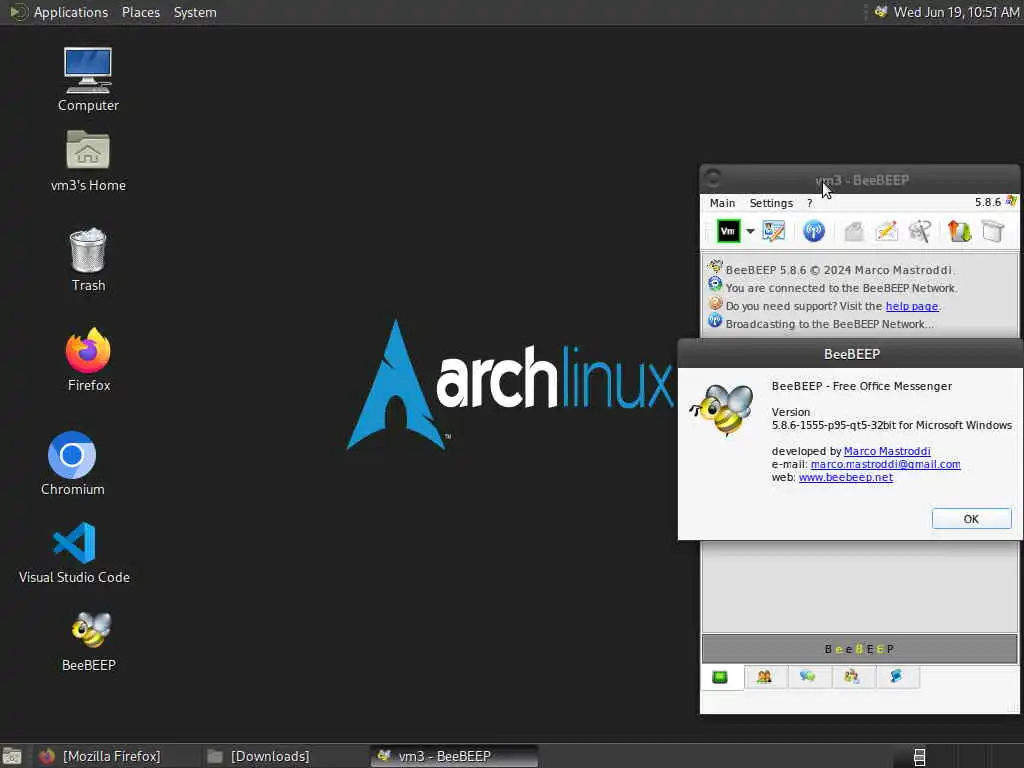Image resolution: width=1024 pixels, height=768 pixels.
Task: Click the show desktop icon at taskbar left
Action: coord(12,757)
